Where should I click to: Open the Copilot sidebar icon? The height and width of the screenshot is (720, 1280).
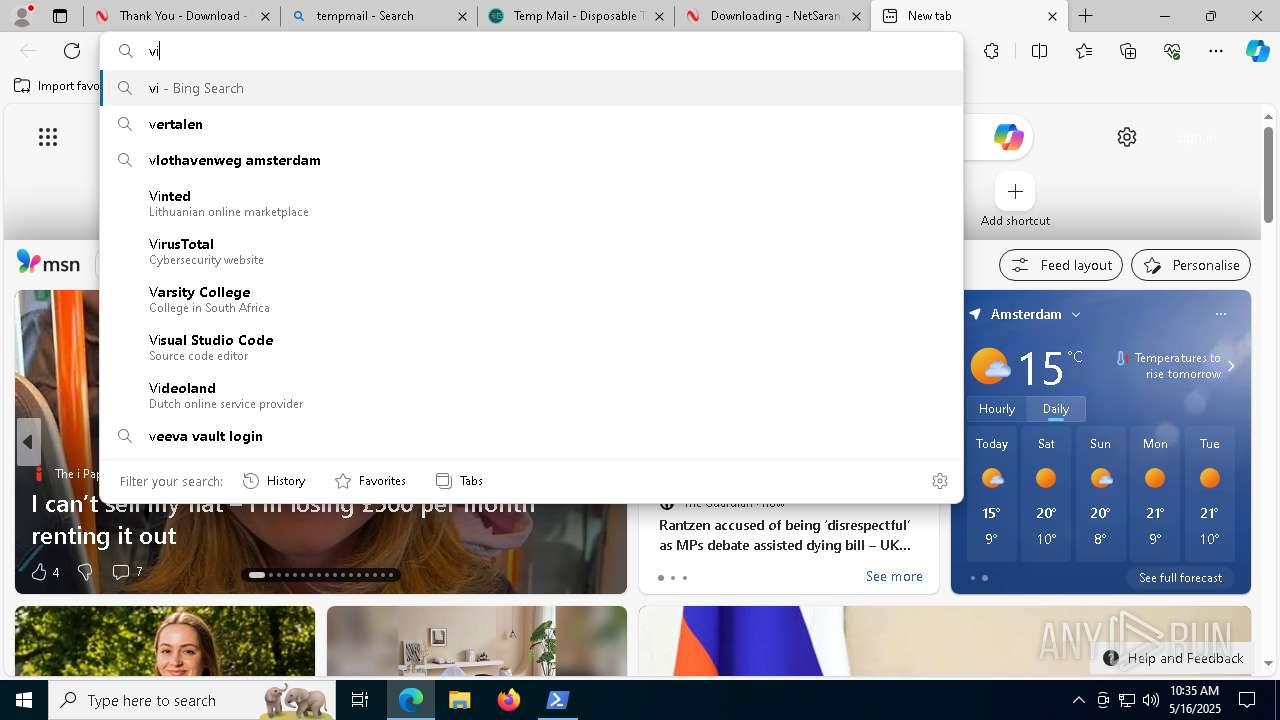click(1257, 51)
